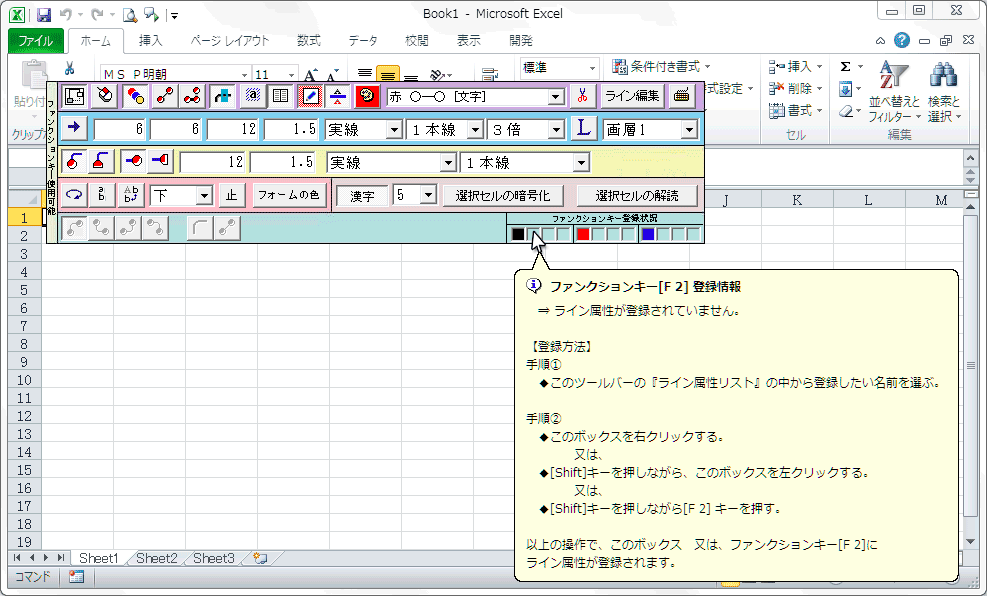
Task: Open the '赤 ○—○ [文字]' line attribute dropdown
Action: (x=556, y=97)
